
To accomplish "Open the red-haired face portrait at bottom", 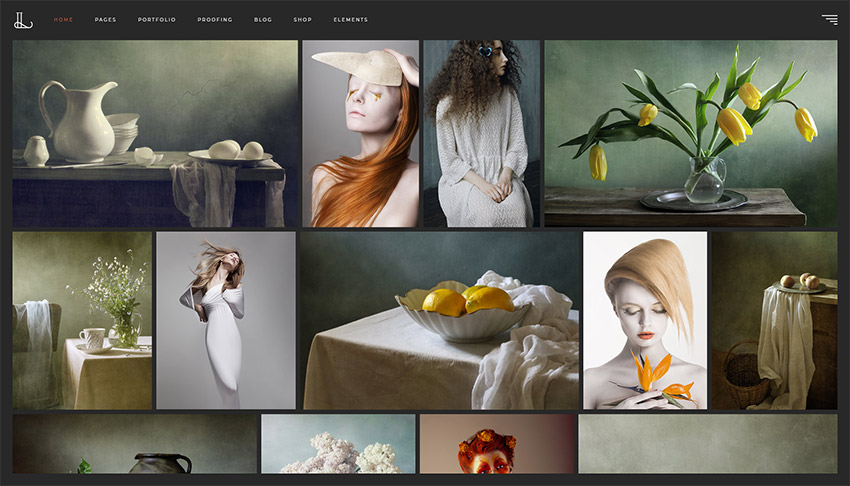I will pyautogui.click(x=496, y=445).
